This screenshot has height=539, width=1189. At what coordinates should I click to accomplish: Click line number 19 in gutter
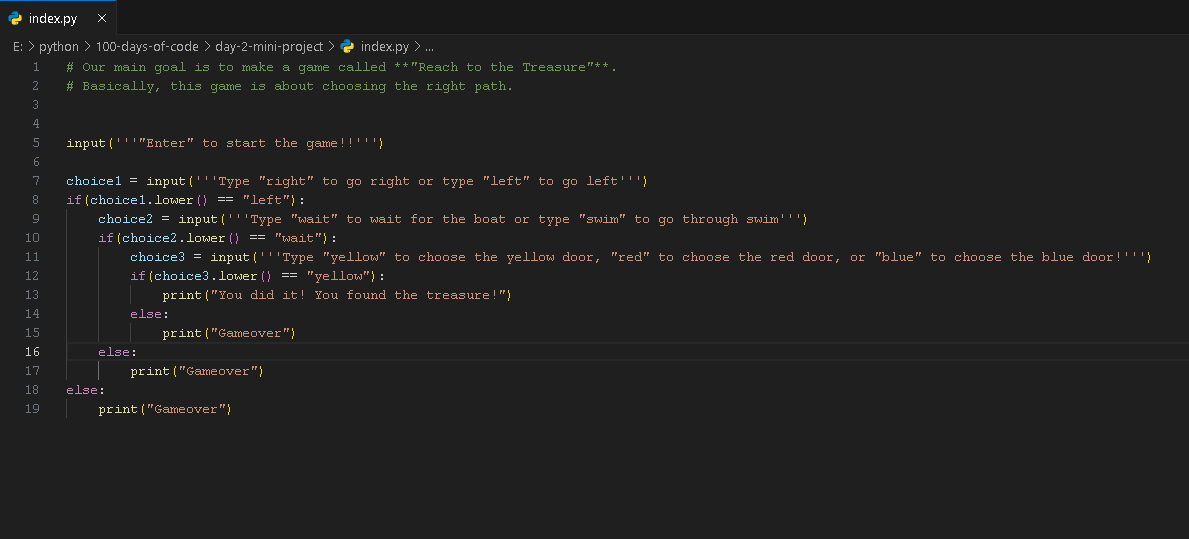(32, 409)
